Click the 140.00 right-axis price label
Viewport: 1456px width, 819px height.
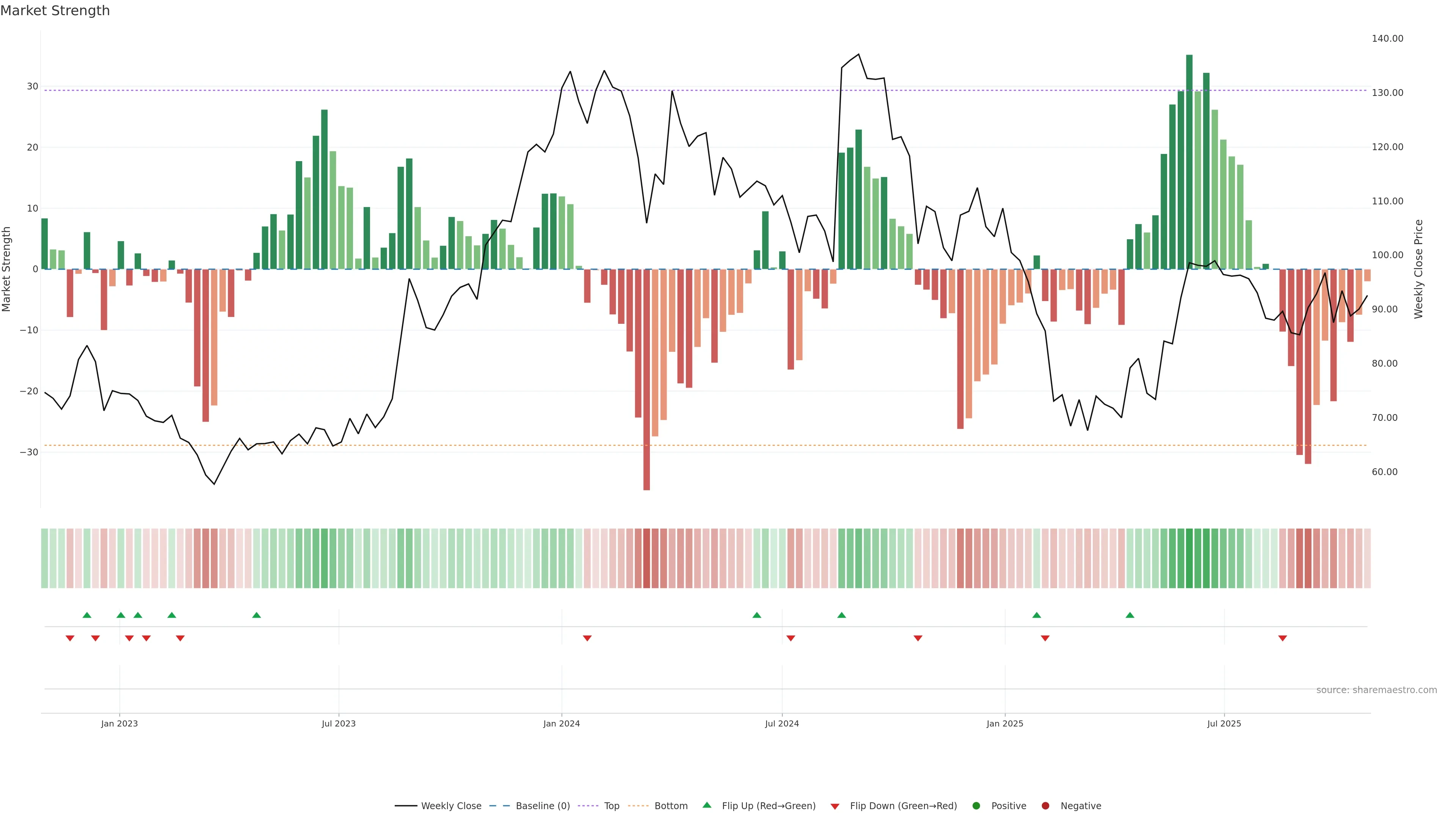point(1387,38)
